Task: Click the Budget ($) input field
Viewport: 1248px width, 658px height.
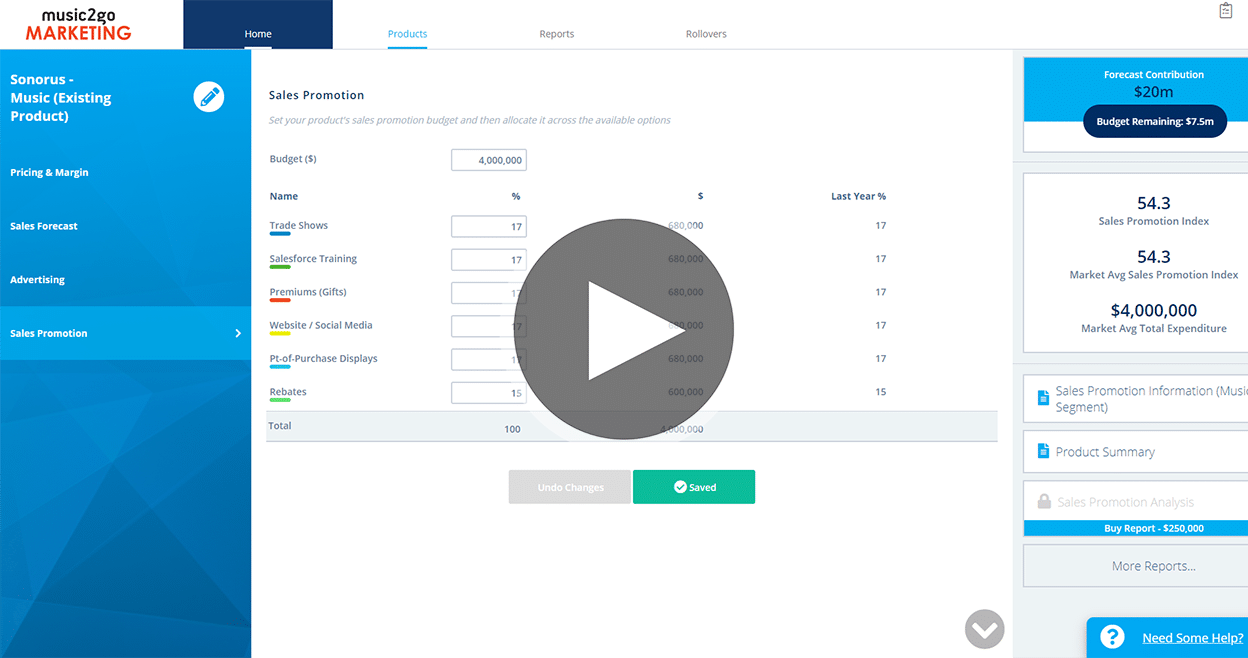Action: pos(488,160)
